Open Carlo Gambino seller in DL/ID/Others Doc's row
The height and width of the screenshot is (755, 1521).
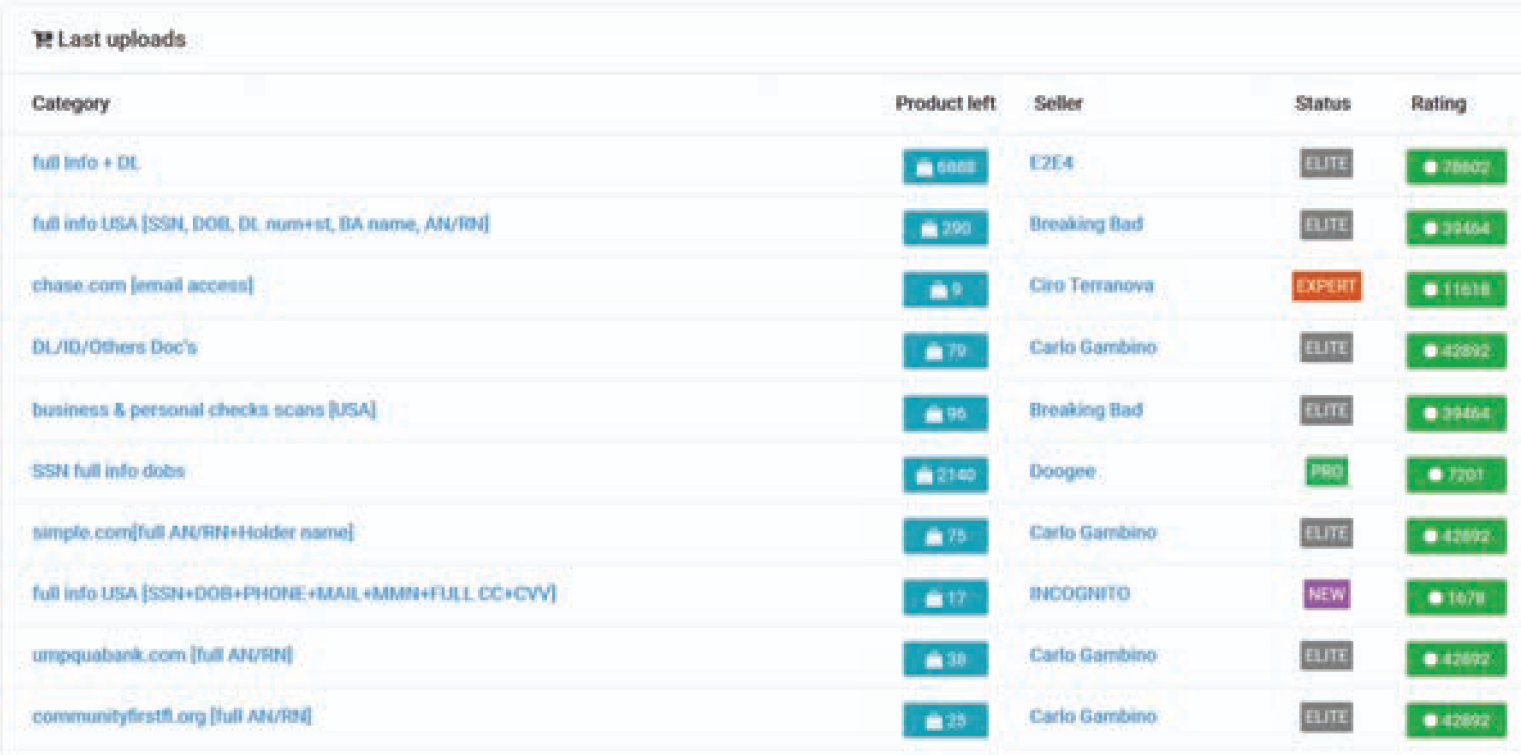1093,347
